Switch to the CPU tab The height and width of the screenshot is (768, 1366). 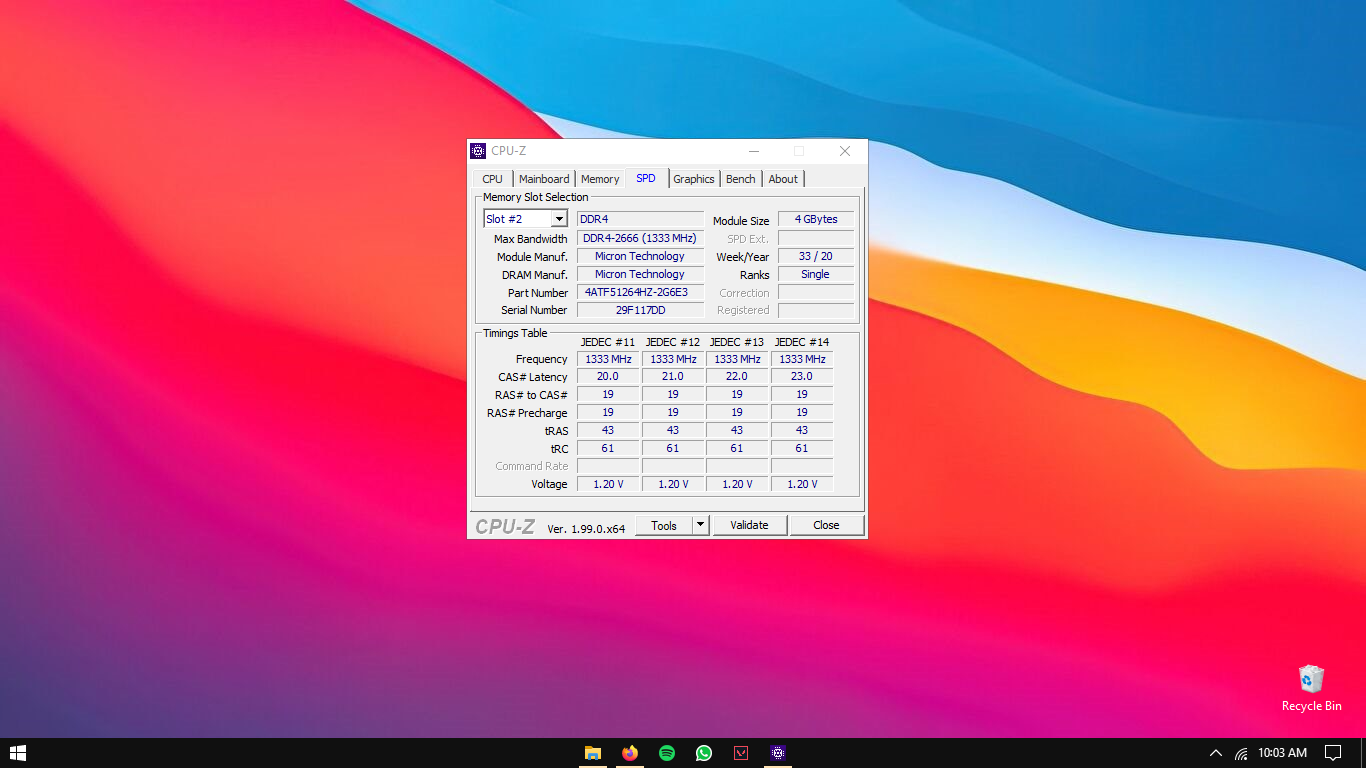pos(491,178)
